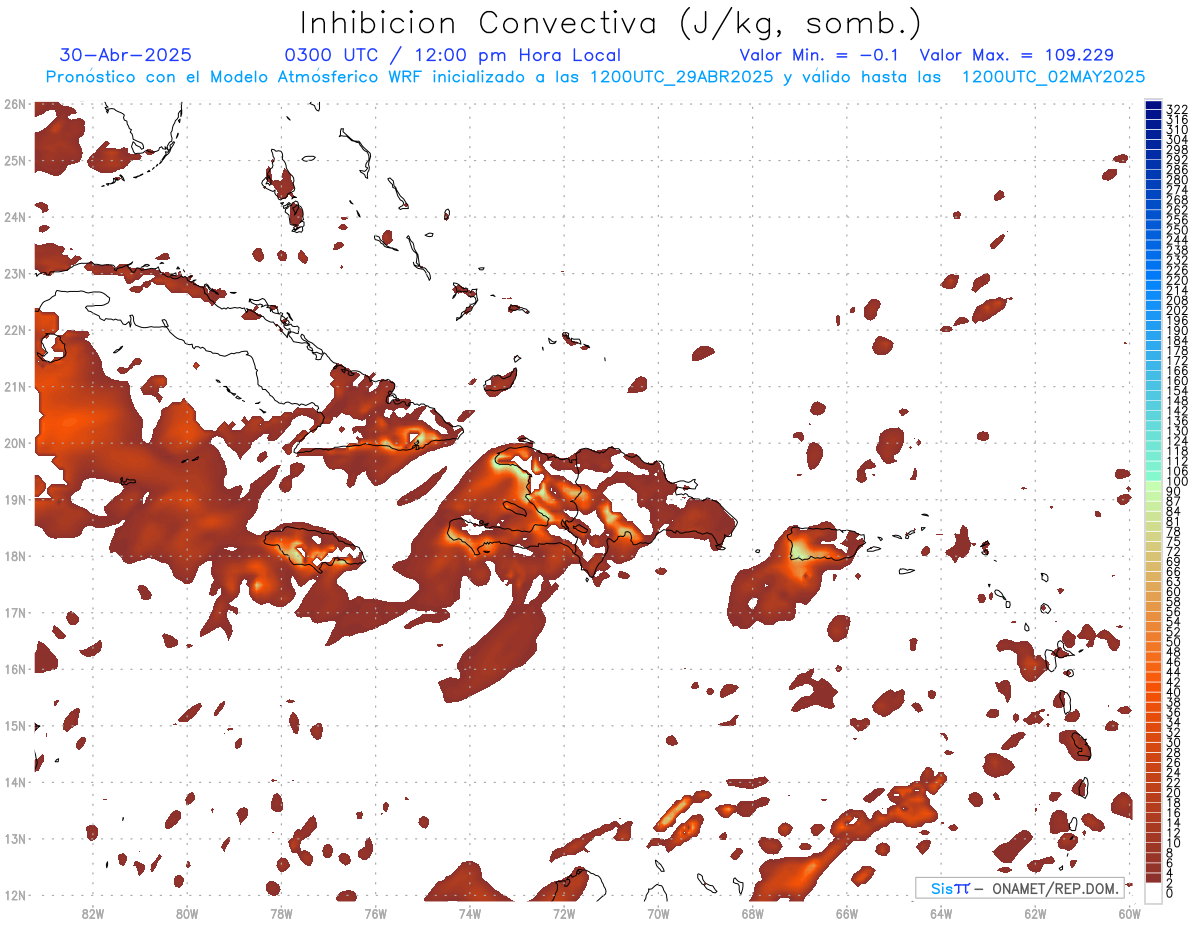The image size is (1200, 927).
Task: Click the 14N latitude label
Action: pyautogui.click(x=15, y=782)
